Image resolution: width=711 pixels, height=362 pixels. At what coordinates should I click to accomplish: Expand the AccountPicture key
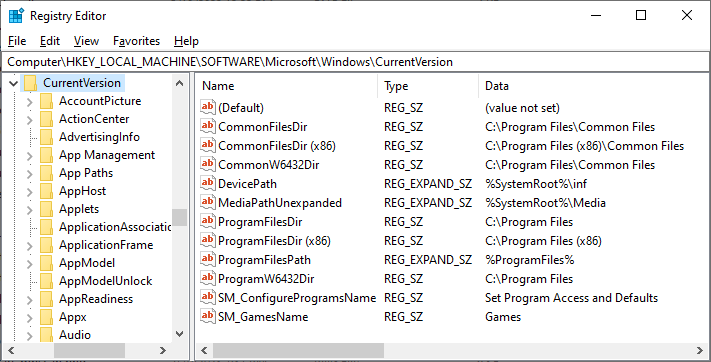point(29,102)
